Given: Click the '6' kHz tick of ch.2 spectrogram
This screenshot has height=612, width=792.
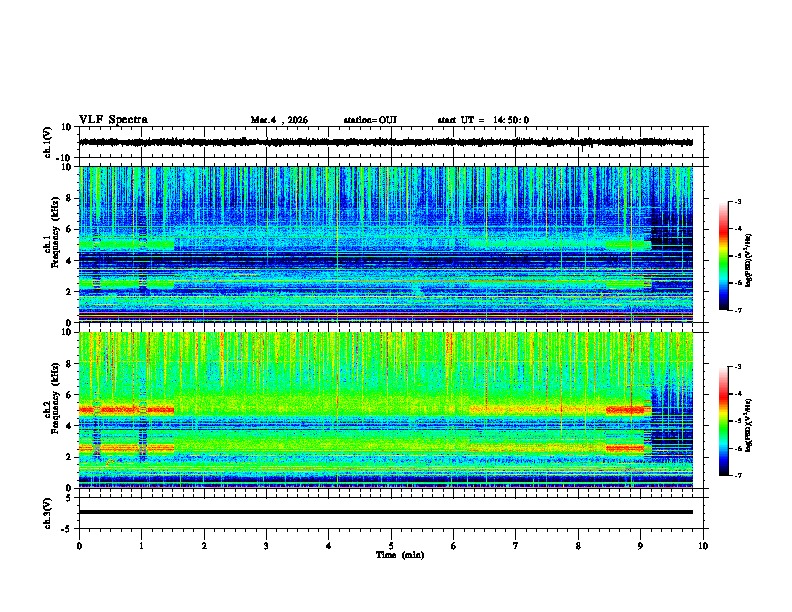Looking at the screenshot, I should click(x=69, y=395).
